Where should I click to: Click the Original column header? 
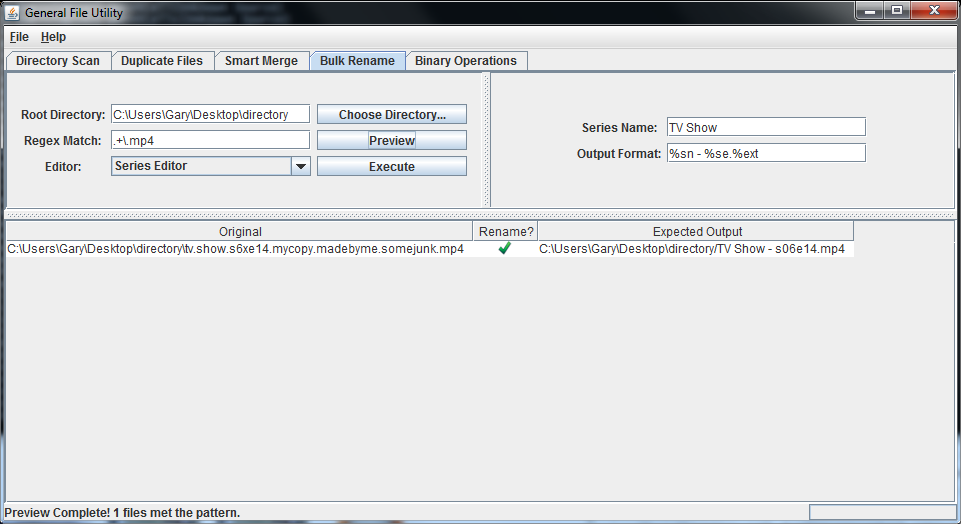click(240, 231)
